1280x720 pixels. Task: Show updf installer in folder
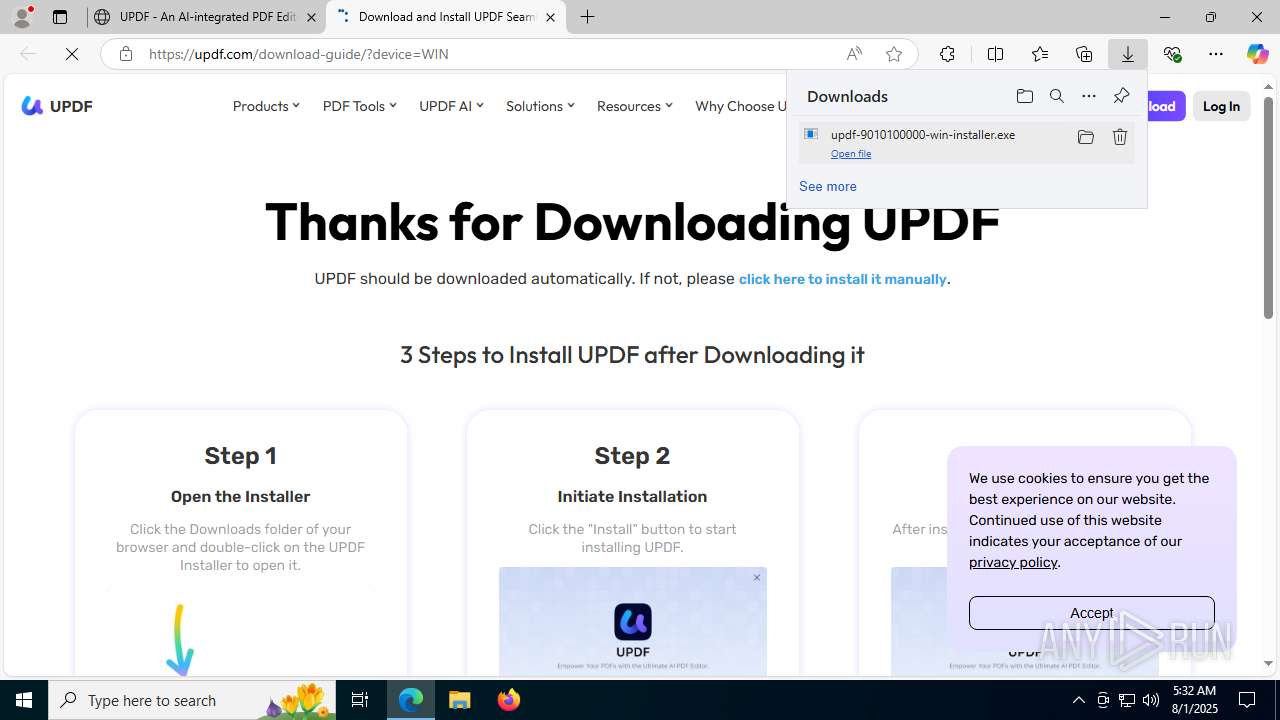click(1086, 137)
